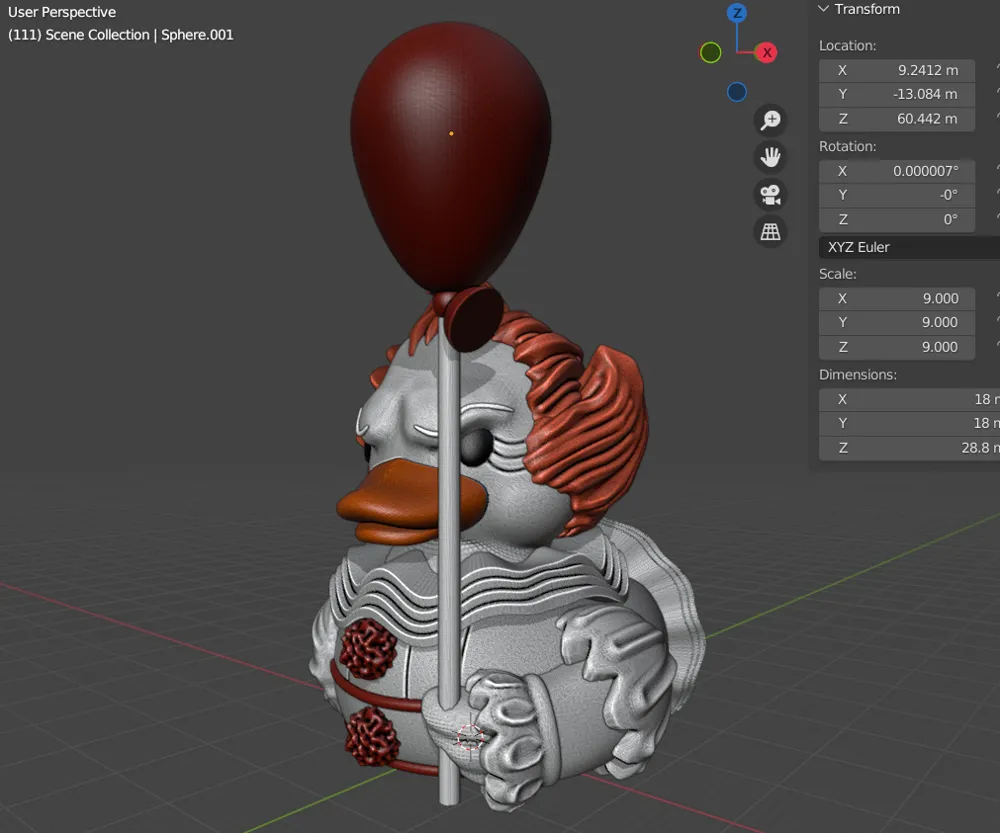
Task: Open the XYZ Euler rotation mode dropdown
Action: tap(909, 247)
